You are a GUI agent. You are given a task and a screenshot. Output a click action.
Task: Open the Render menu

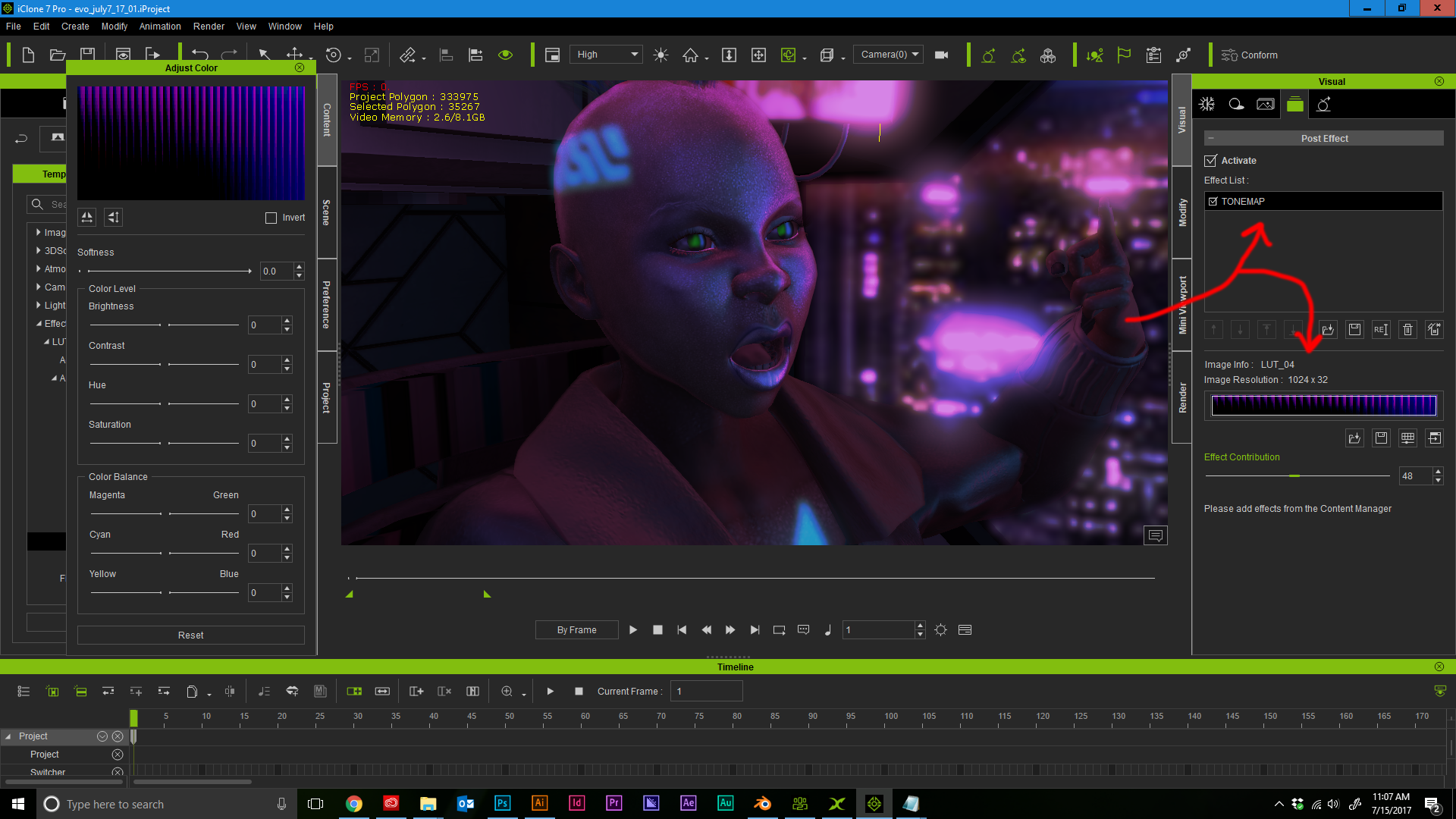tap(209, 26)
